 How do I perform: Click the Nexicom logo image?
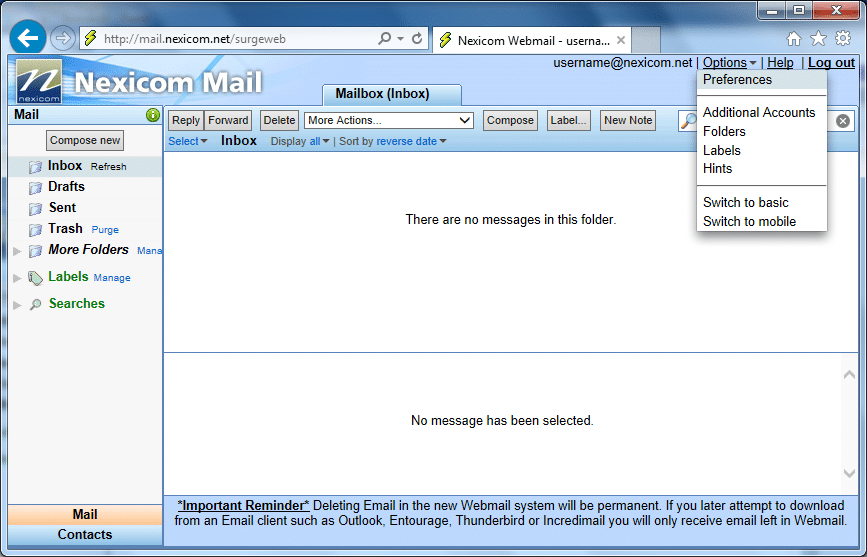click(39, 81)
